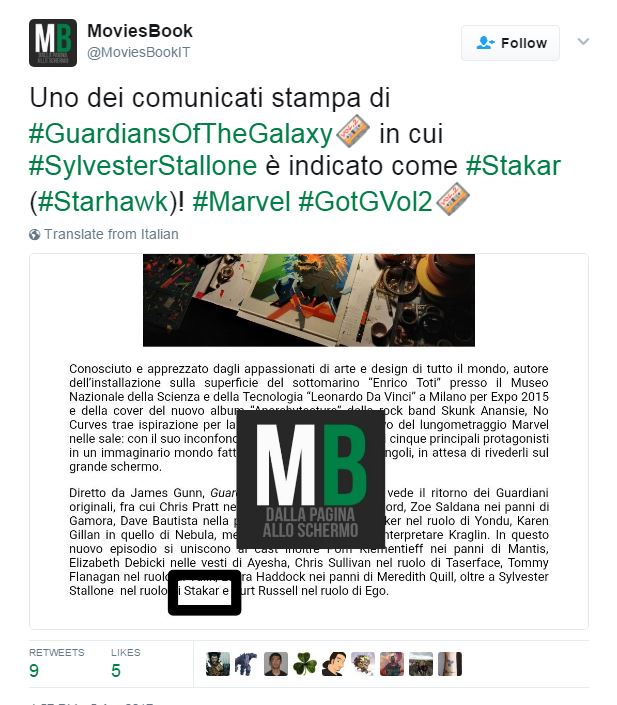Open the #Marvel hashtag
Image resolution: width=617 pixels, height=705 pixels.
pos(241,201)
